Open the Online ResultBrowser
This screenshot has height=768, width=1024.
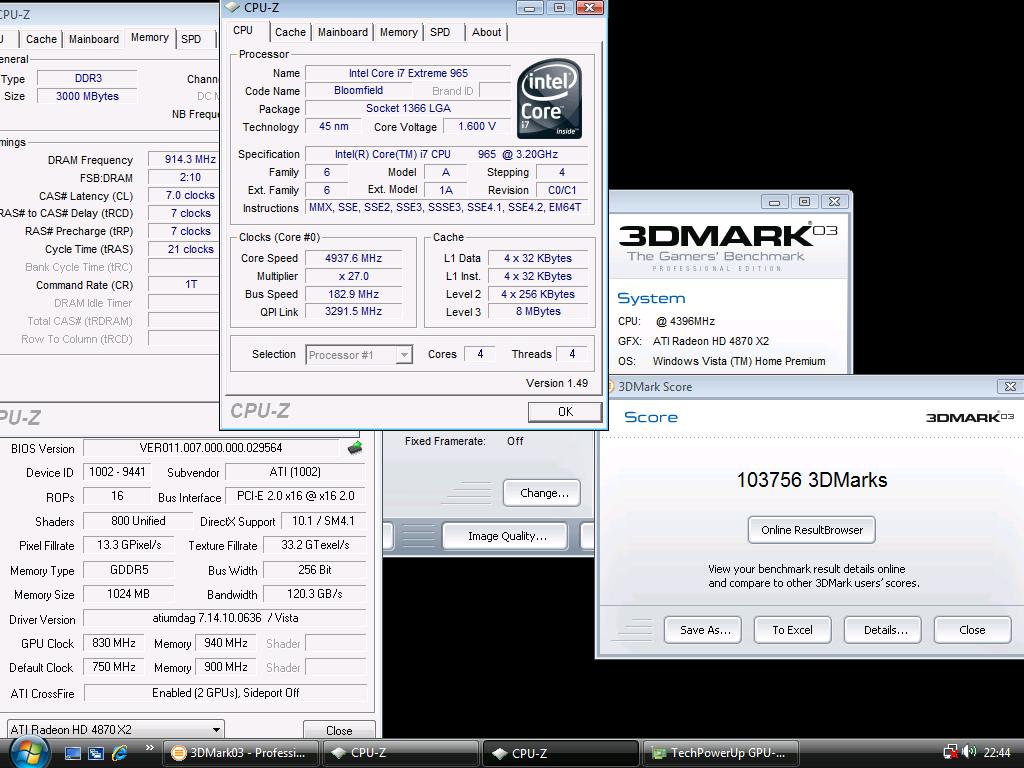(812, 530)
